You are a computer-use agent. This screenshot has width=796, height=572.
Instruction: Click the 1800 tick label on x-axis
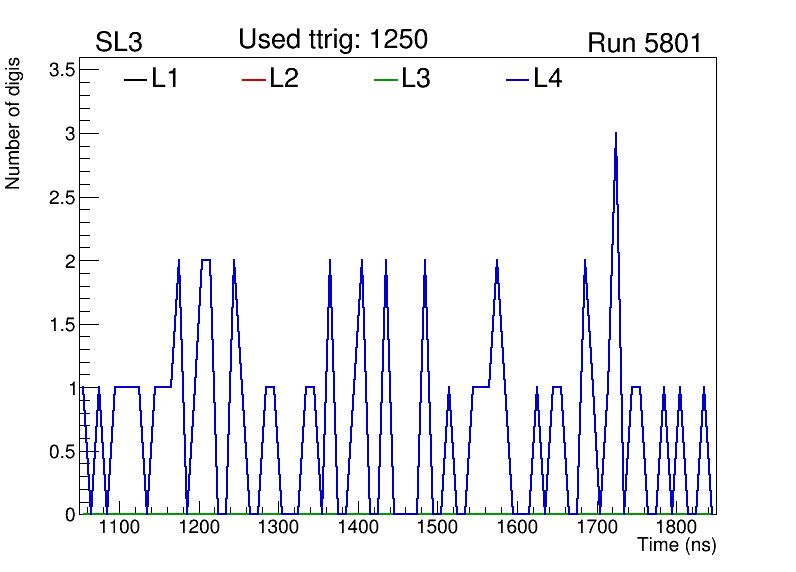(x=676, y=528)
